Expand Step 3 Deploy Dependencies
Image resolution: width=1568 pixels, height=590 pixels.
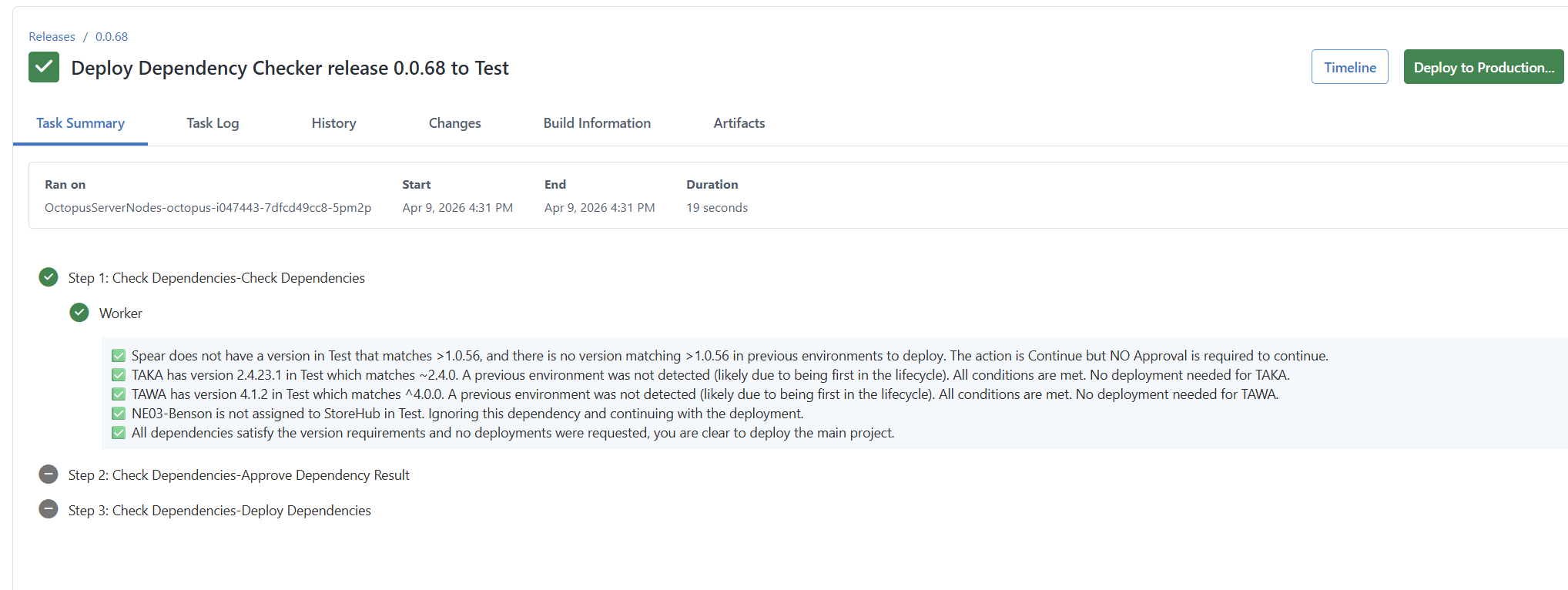pyautogui.click(x=219, y=511)
